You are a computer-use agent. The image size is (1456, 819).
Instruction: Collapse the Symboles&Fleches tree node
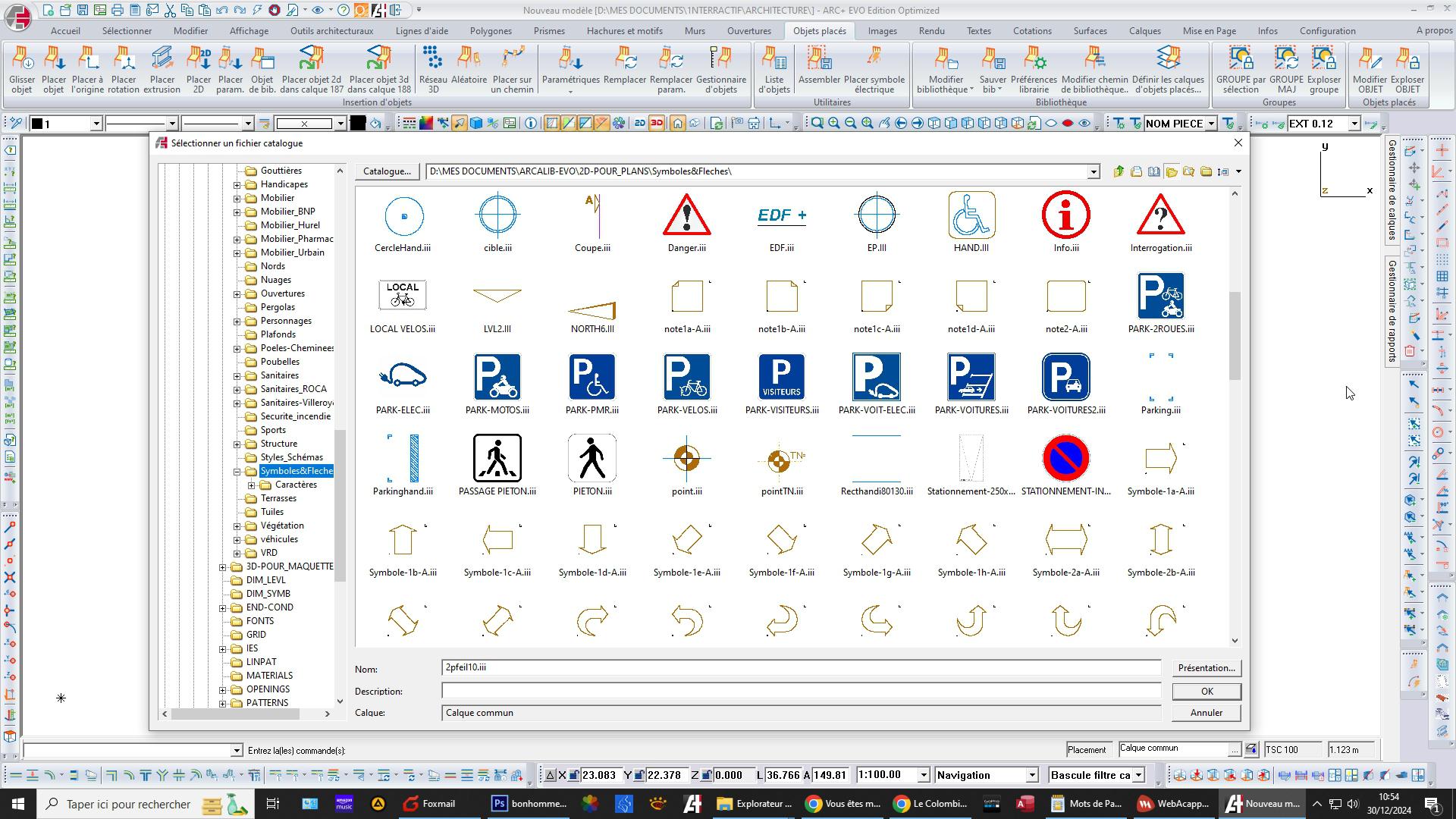point(237,471)
